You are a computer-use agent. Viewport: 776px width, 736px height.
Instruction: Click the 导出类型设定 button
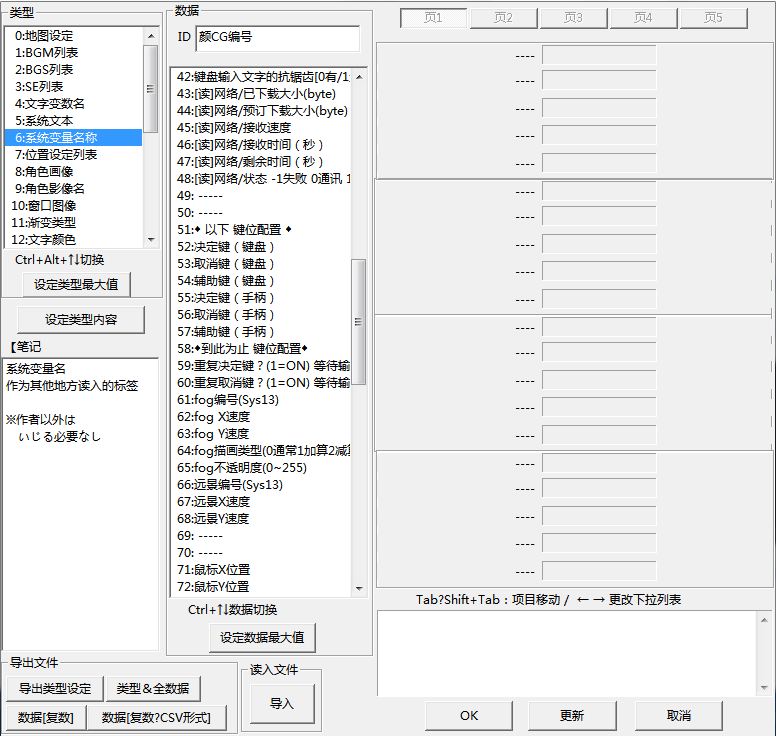pos(55,688)
